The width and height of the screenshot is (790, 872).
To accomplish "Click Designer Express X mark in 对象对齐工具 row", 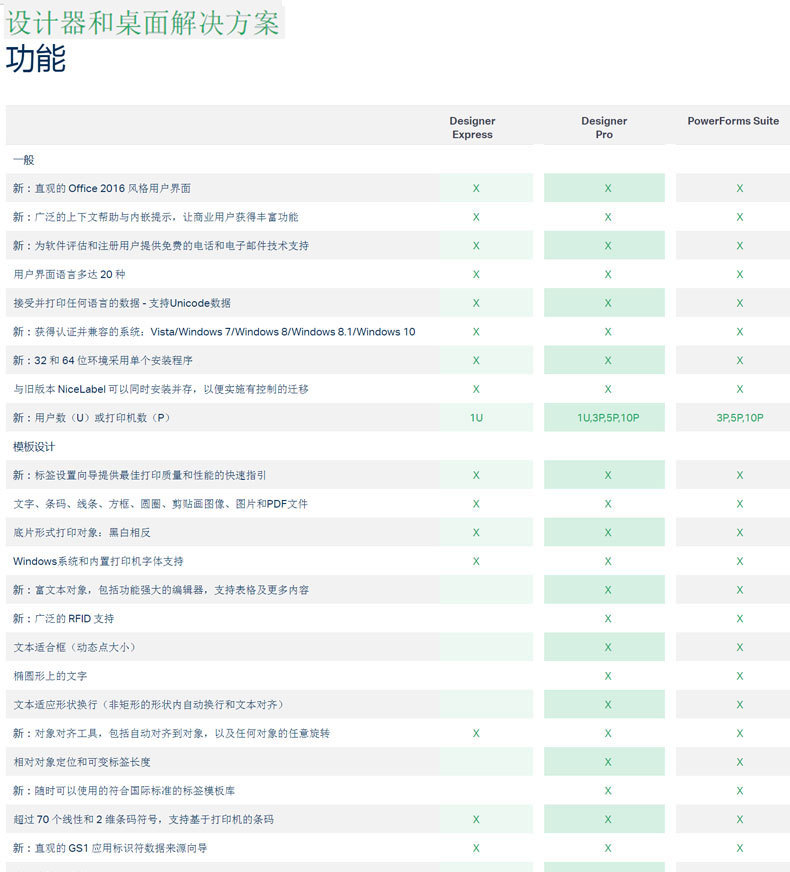I will tap(476, 734).
